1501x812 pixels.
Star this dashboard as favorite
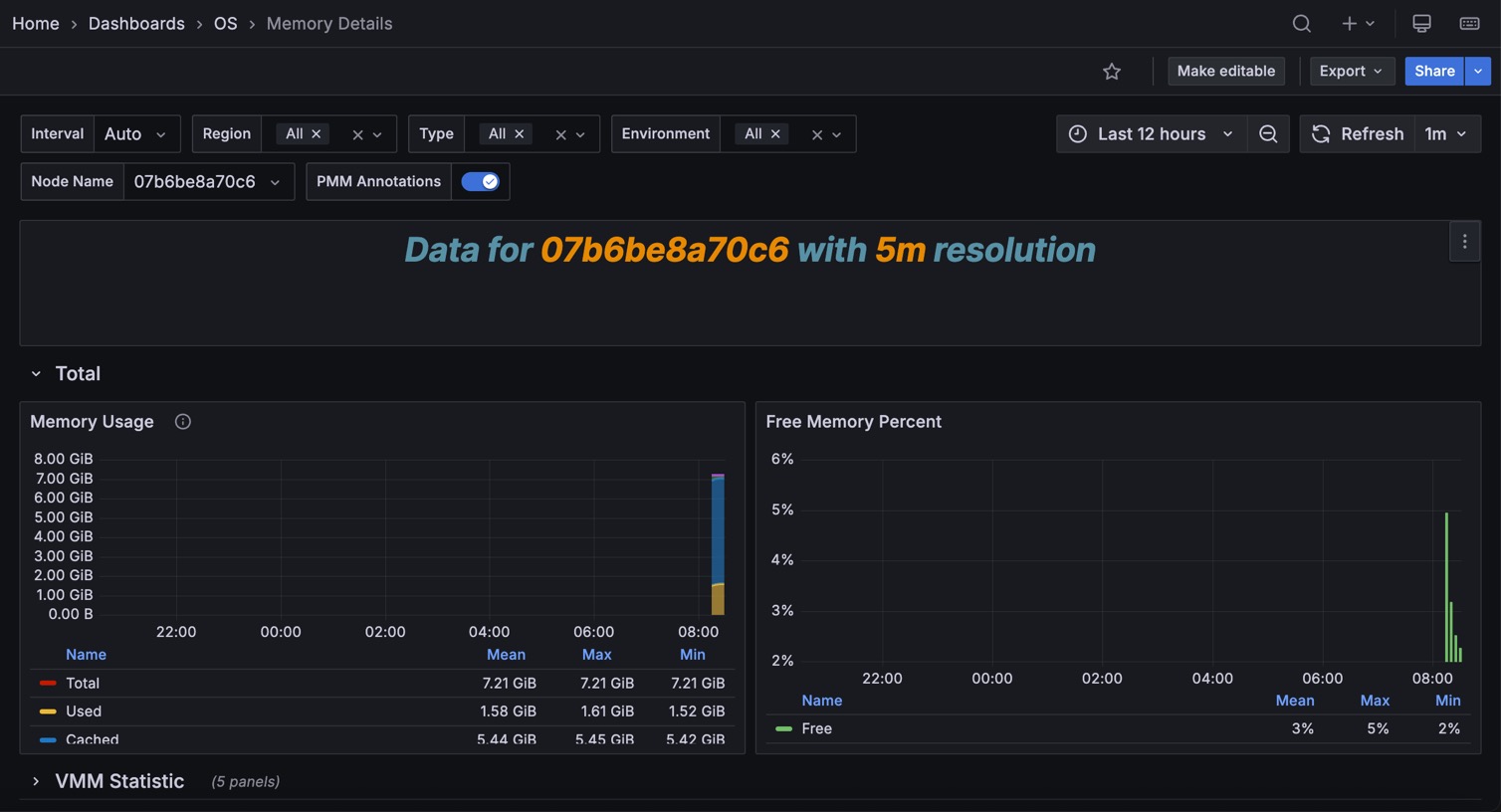1112,72
